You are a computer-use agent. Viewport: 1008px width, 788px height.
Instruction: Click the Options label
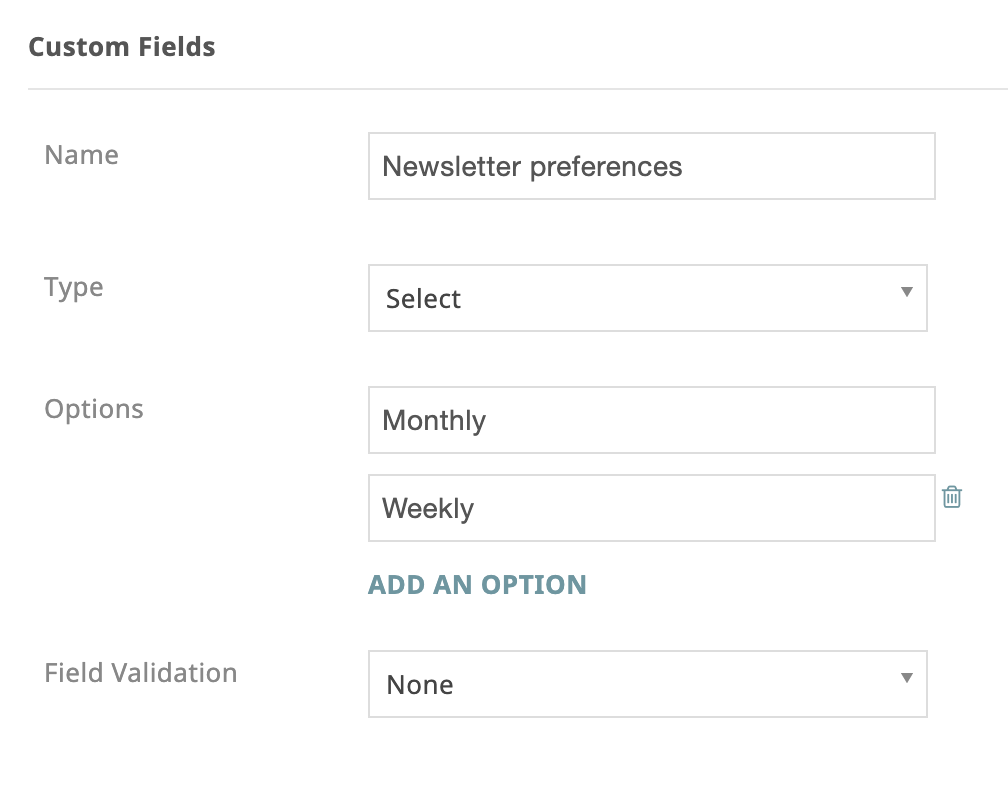[94, 409]
